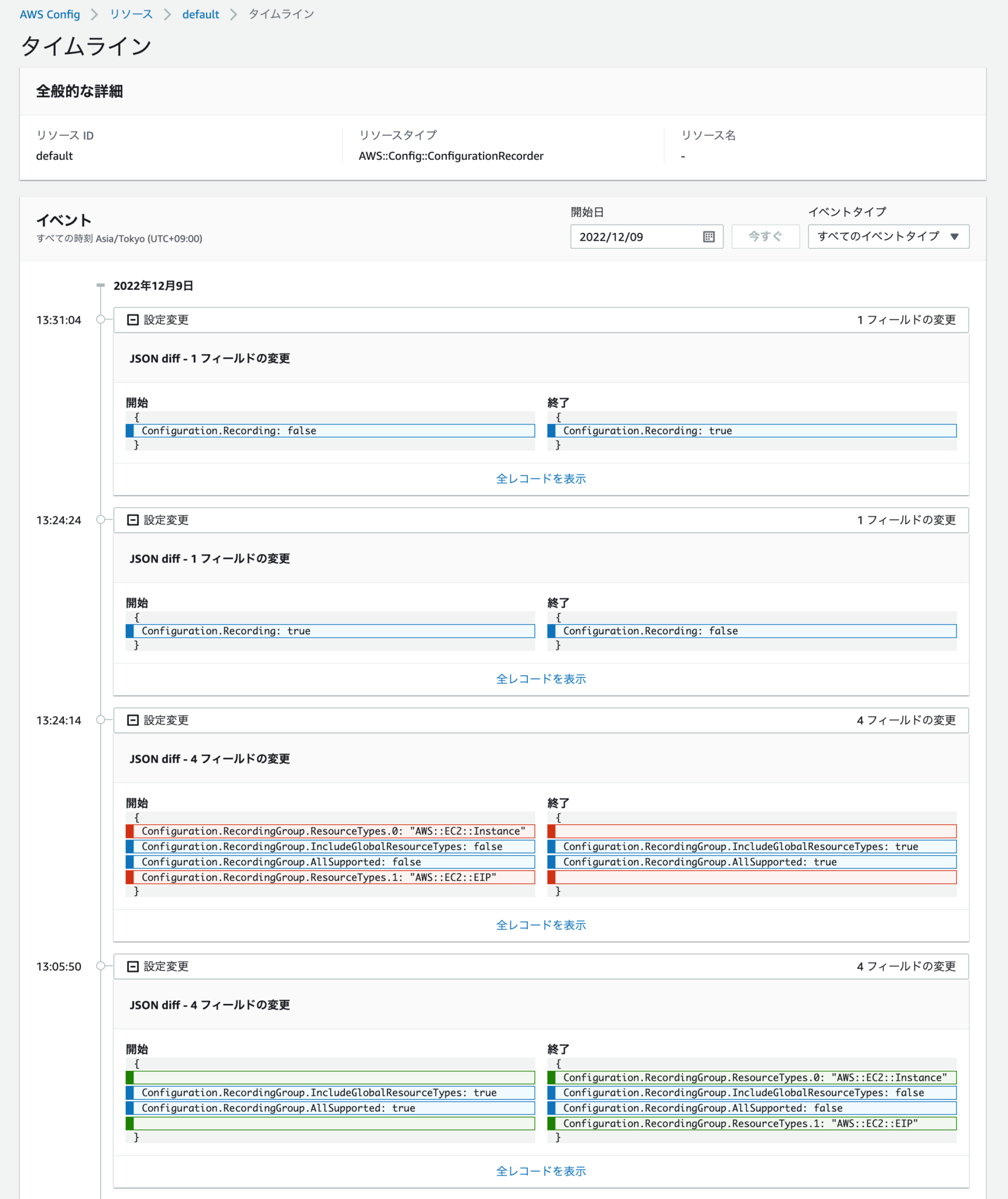Expand full record view for 13:24:14 event
Viewport: 1008px width, 1199px height.
click(541, 924)
